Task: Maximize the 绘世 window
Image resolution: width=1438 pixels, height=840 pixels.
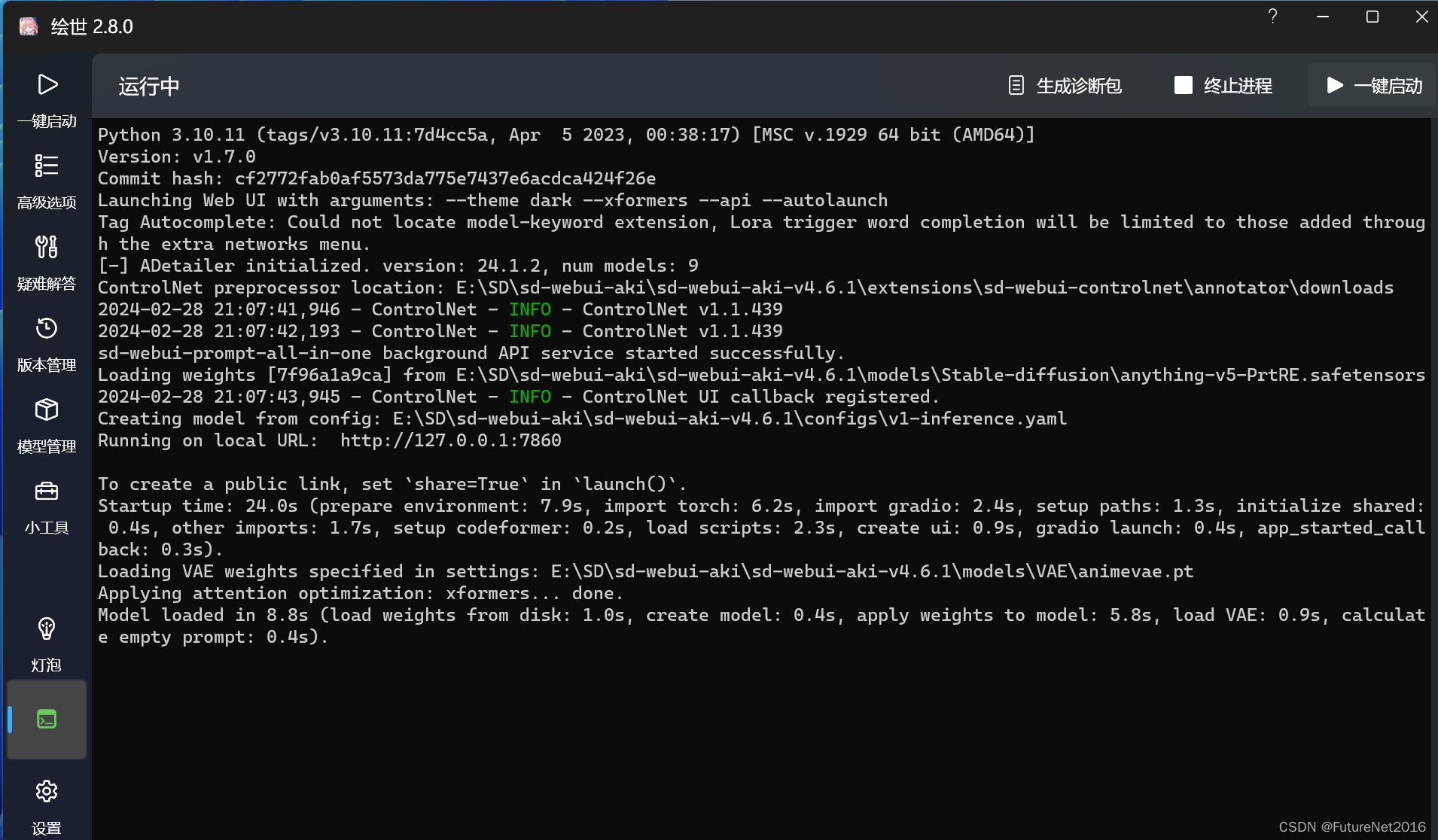Action: pyautogui.click(x=1372, y=17)
